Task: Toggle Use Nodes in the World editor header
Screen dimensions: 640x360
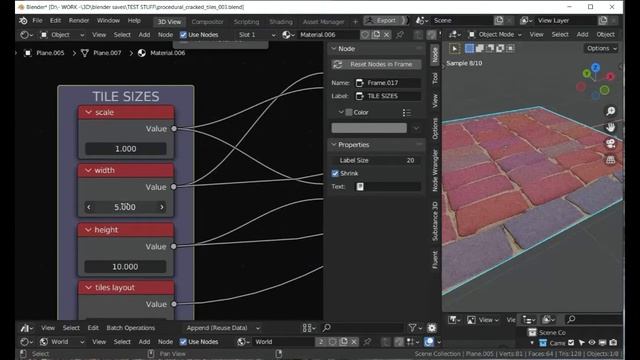Action: (x=183, y=342)
